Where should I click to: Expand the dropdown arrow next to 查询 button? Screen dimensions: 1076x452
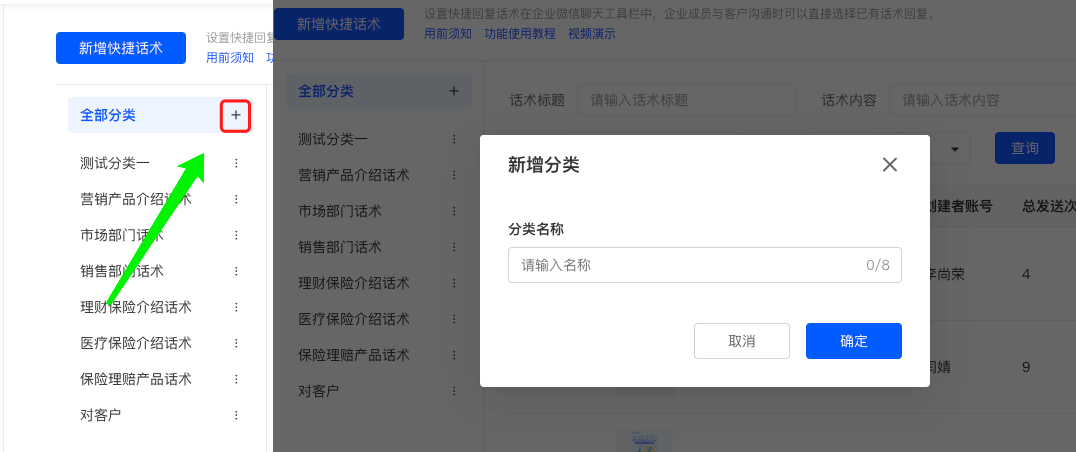pyautogui.click(x=955, y=149)
